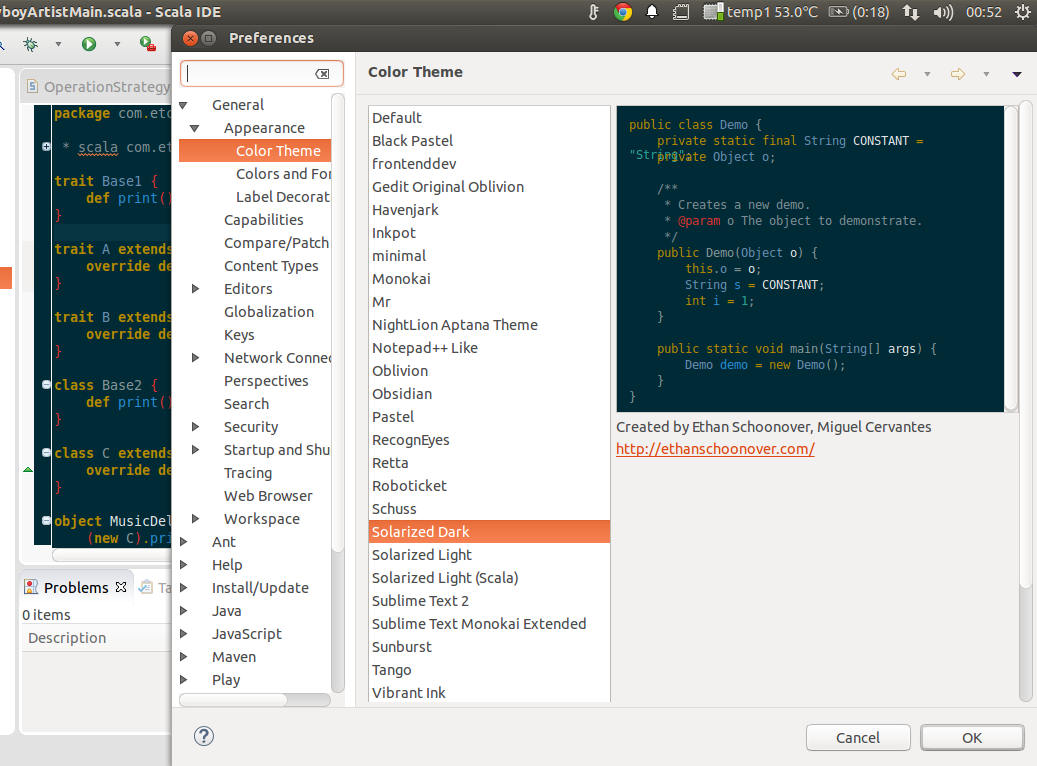The image size is (1037, 766).
Task: Open the ethanschoonover.com link
Action: coord(715,448)
